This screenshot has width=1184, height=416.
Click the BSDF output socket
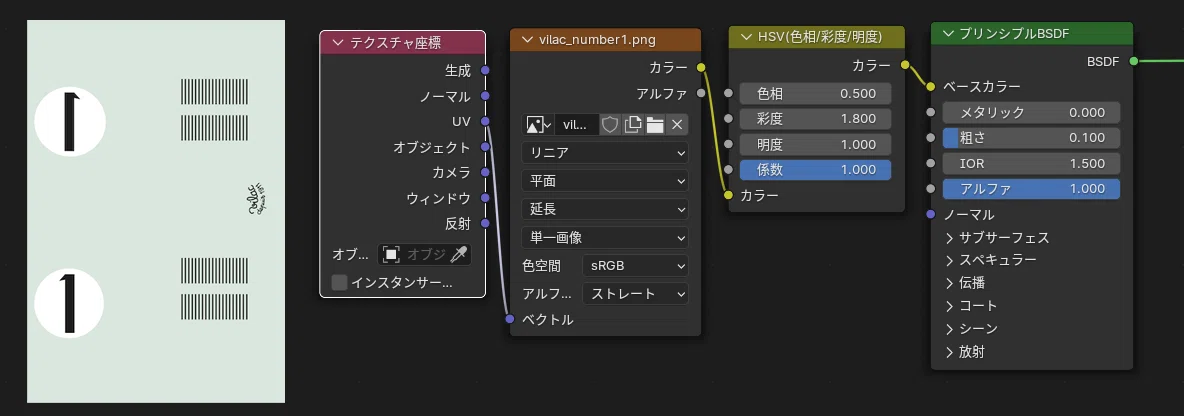[1133, 61]
